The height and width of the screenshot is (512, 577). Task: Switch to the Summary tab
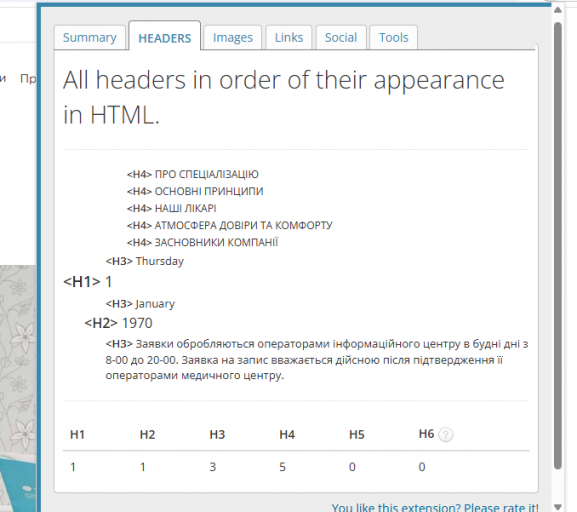point(90,38)
